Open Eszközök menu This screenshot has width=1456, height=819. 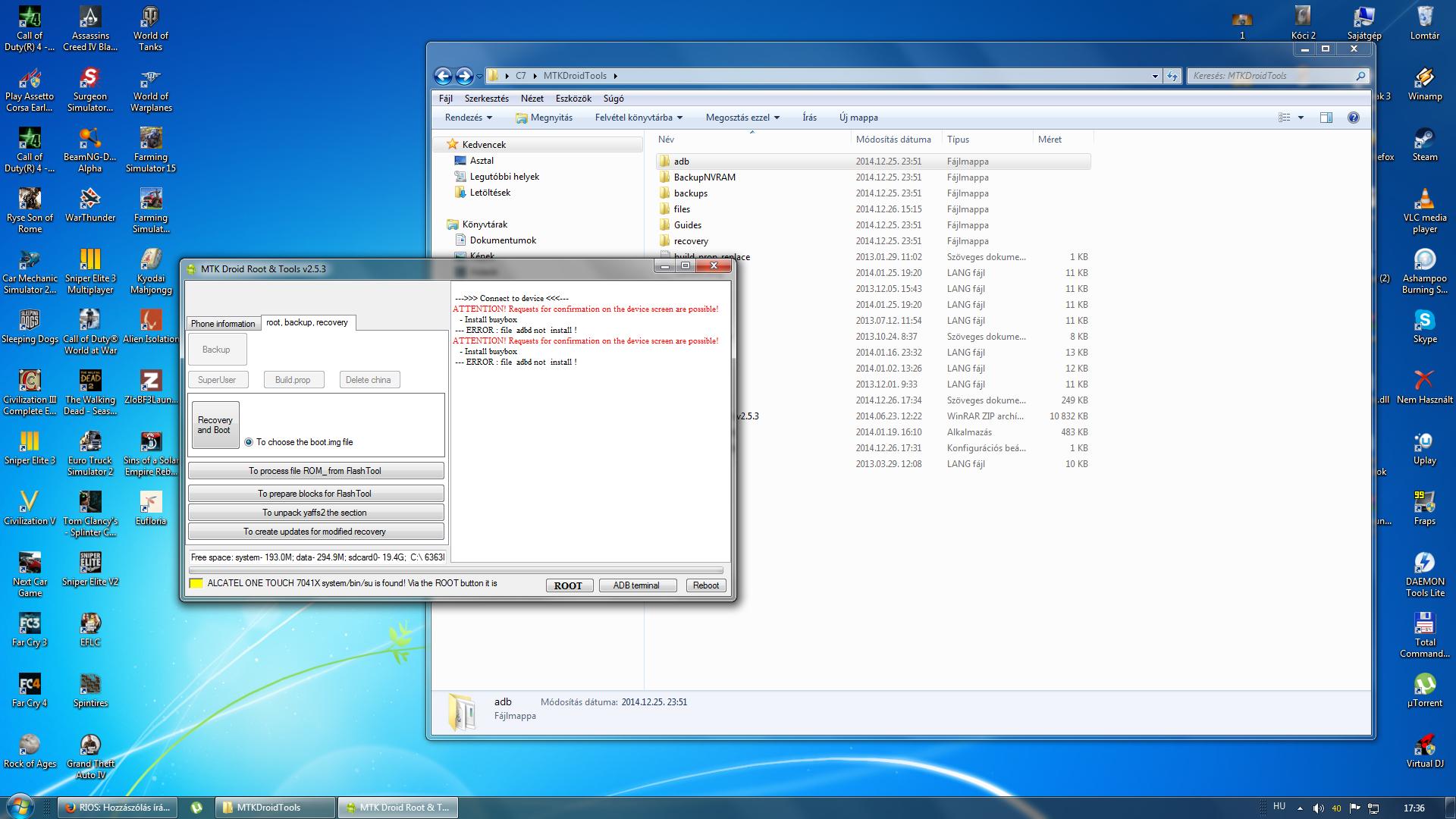[573, 99]
